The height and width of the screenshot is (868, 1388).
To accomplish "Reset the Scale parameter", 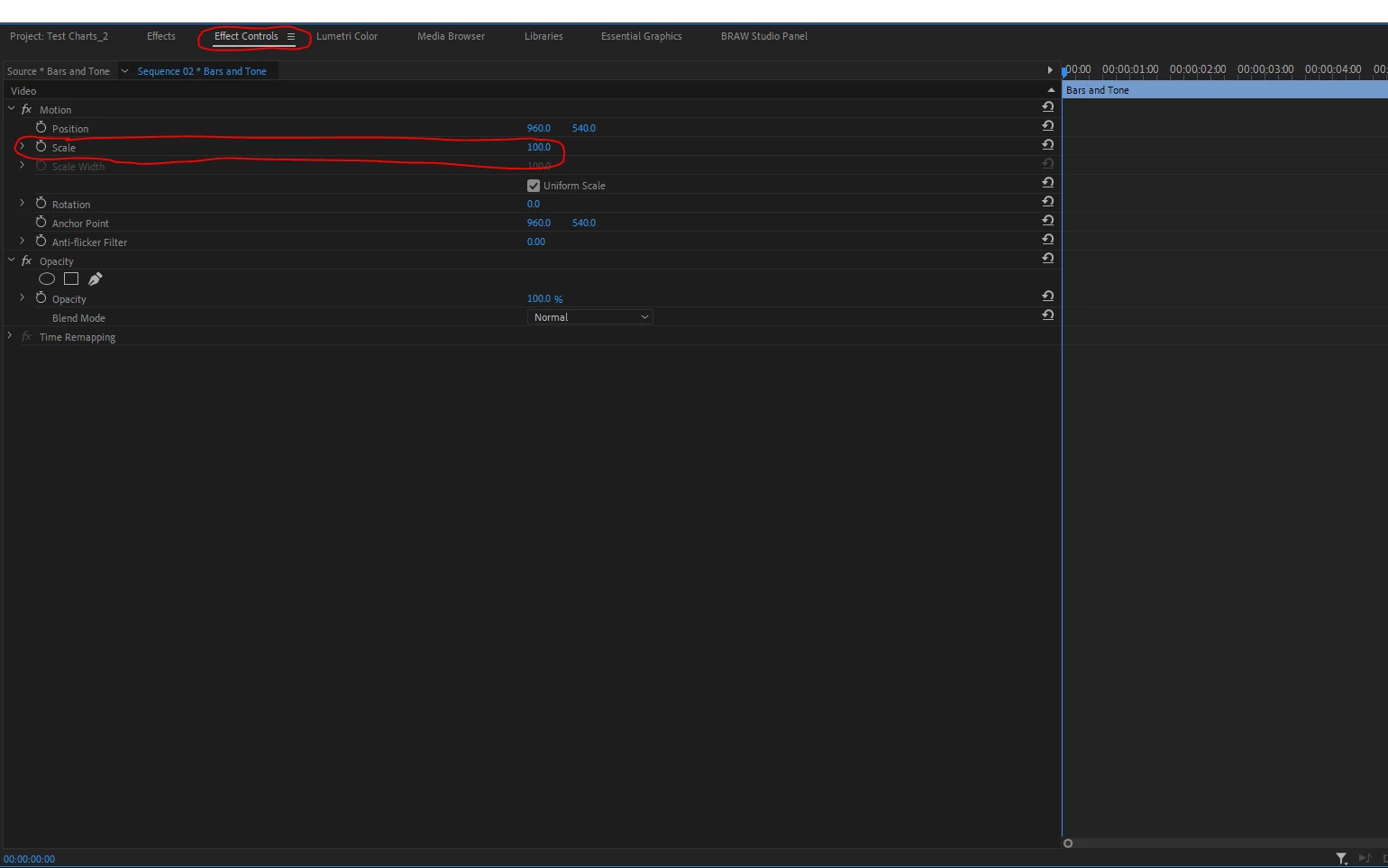I will [x=1047, y=144].
